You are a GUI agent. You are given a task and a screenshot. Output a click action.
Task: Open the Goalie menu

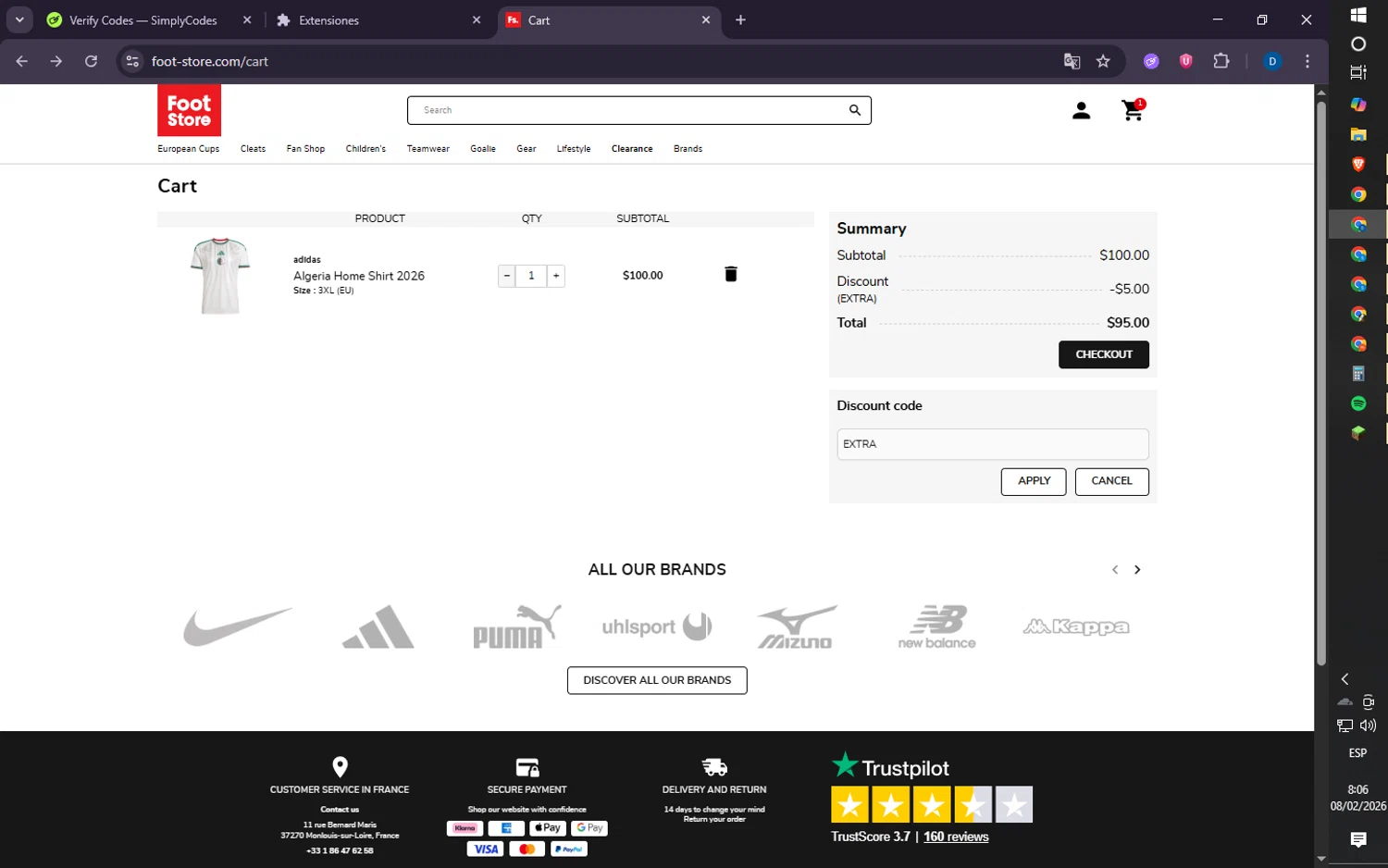click(x=483, y=149)
